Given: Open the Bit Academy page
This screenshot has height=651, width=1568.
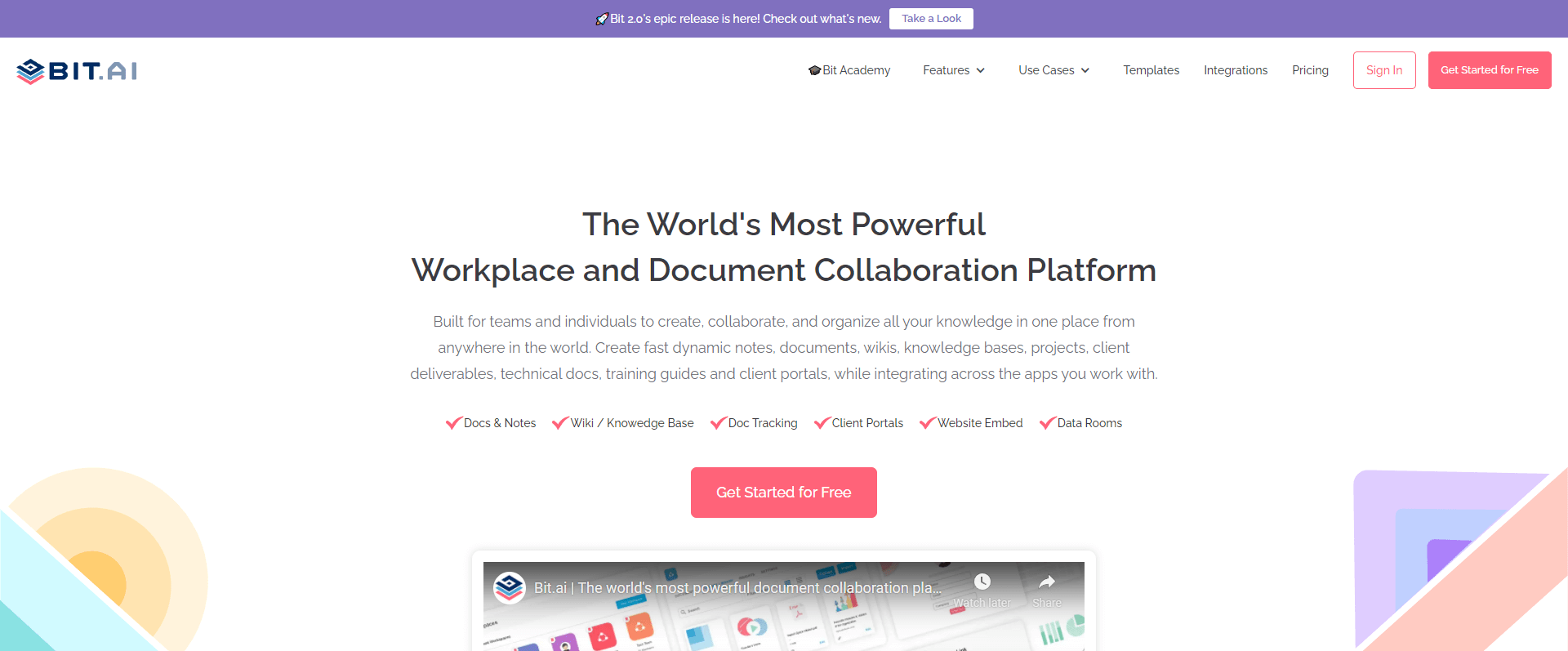Looking at the screenshot, I should pyautogui.click(x=849, y=70).
